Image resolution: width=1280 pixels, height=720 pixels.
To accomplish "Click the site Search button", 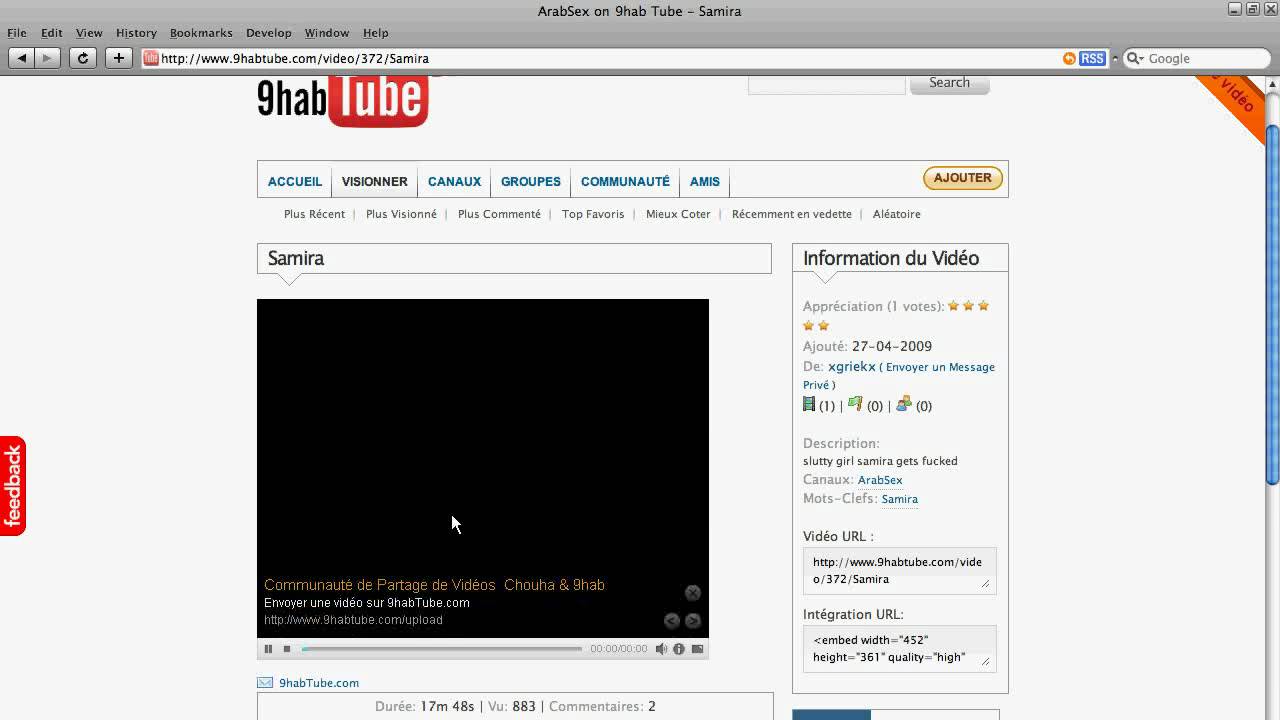I will pos(949,83).
